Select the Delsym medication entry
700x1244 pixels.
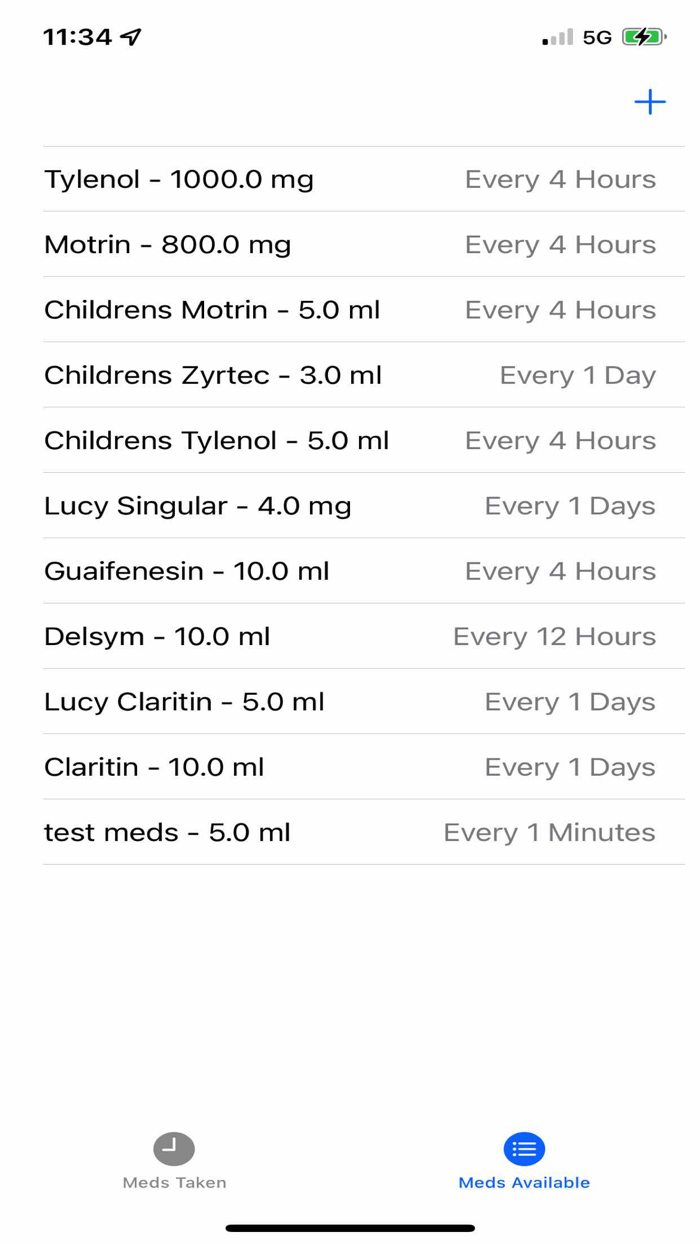pyautogui.click(x=350, y=636)
